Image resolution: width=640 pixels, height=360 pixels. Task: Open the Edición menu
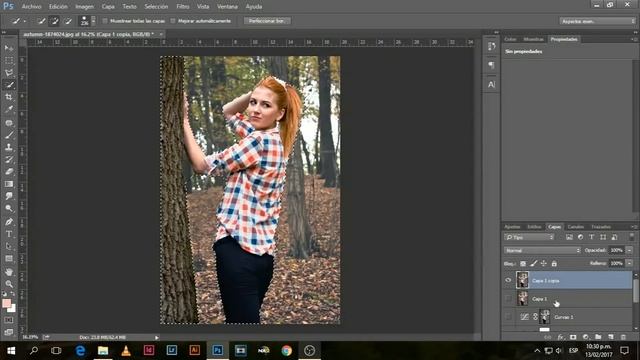pos(58,7)
